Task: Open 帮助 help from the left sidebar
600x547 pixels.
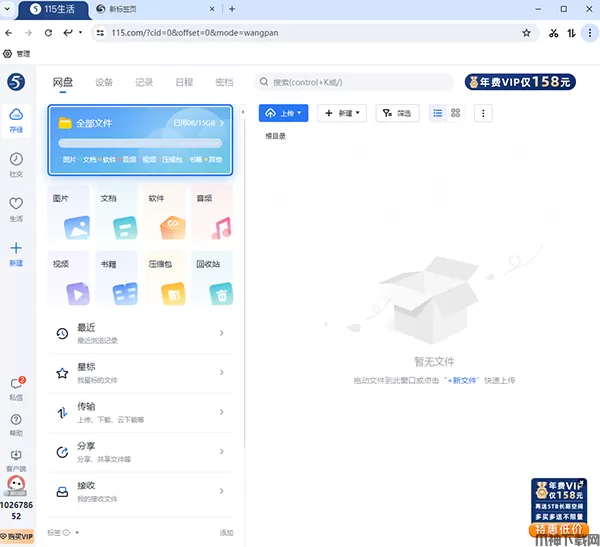Action: (16, 424)
